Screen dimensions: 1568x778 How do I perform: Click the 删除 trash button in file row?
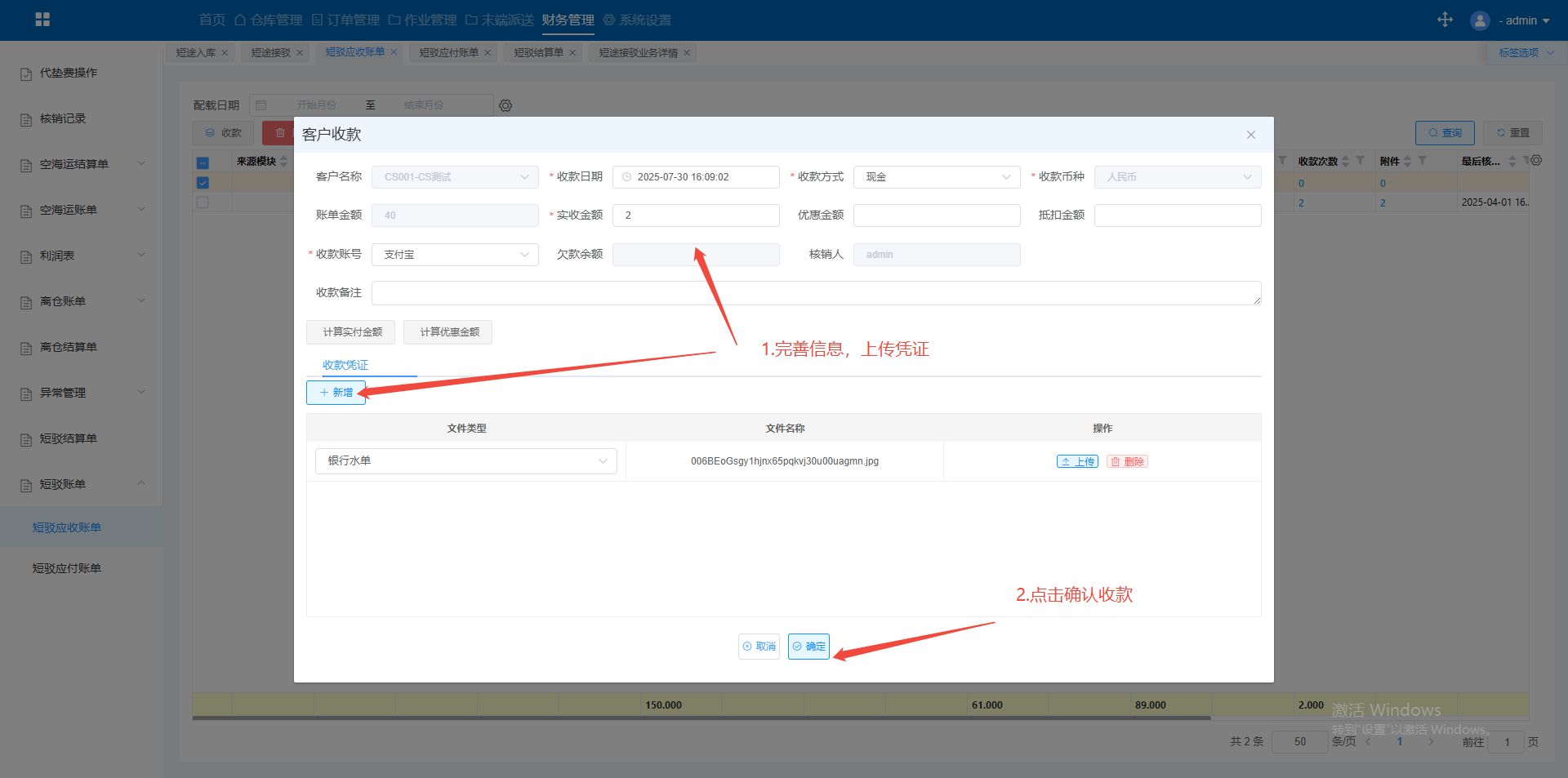(1127, 461)
